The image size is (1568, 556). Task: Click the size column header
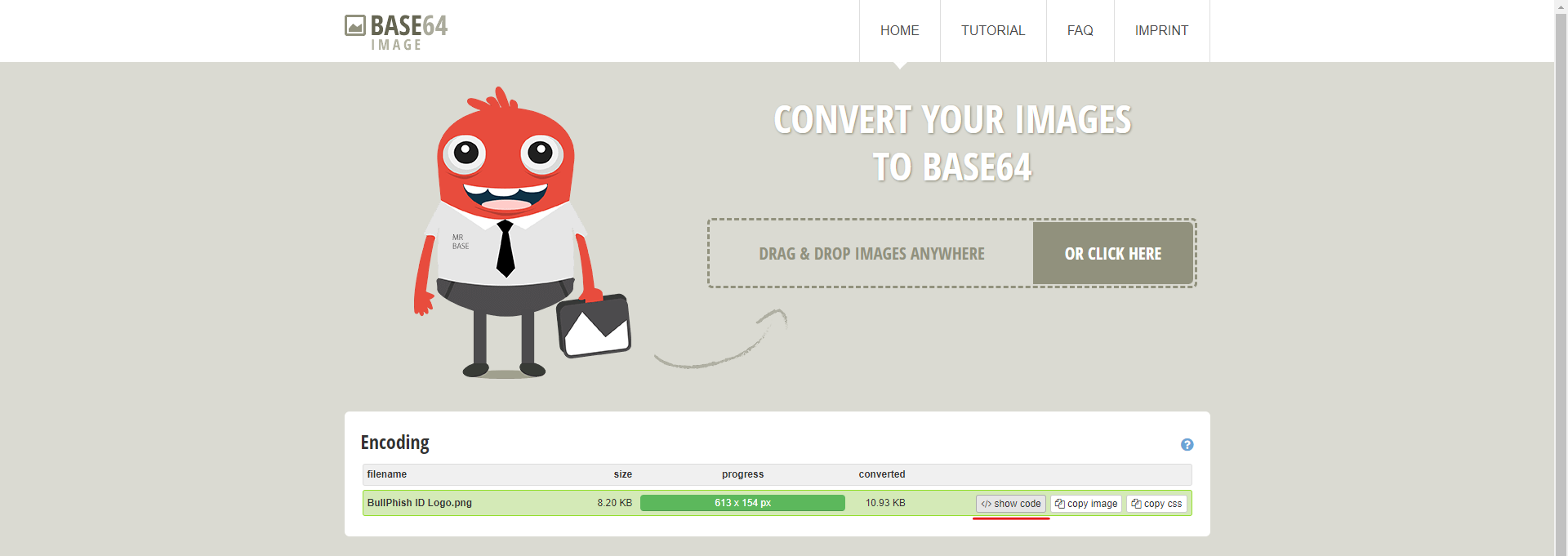[x=622, y=474]
